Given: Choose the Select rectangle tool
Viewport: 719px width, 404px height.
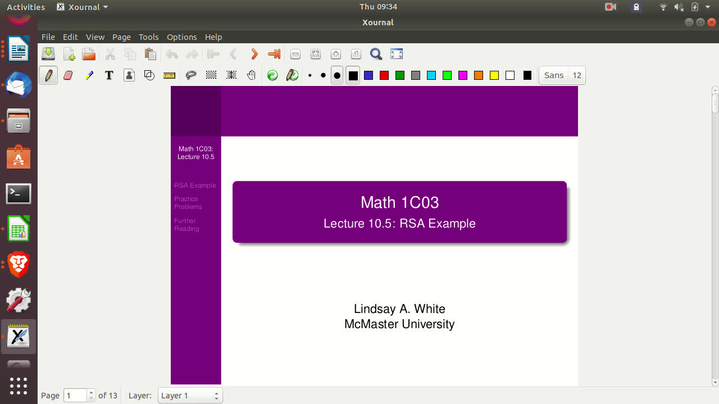Looking at the screenshot, I should click(211, 75).
